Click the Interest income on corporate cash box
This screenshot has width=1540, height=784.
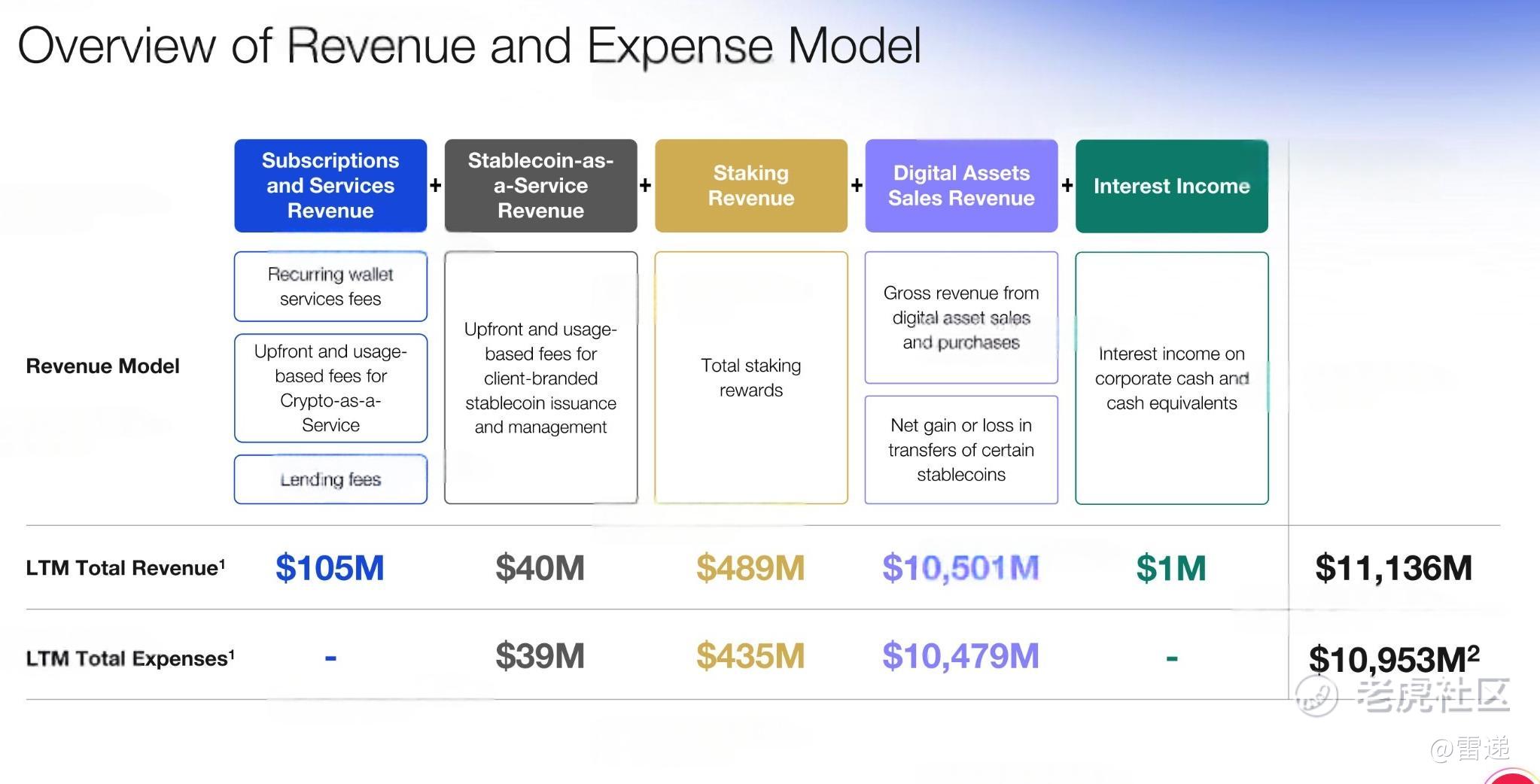(x=1172, y=378)
